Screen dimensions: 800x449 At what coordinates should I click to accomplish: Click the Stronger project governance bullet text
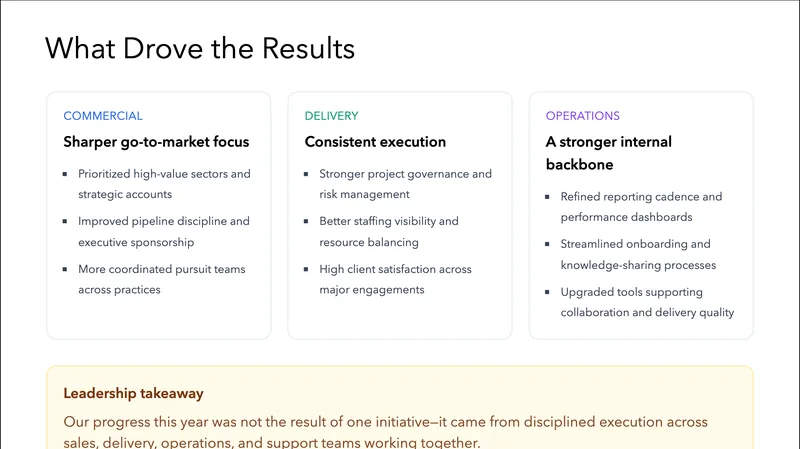405,183
